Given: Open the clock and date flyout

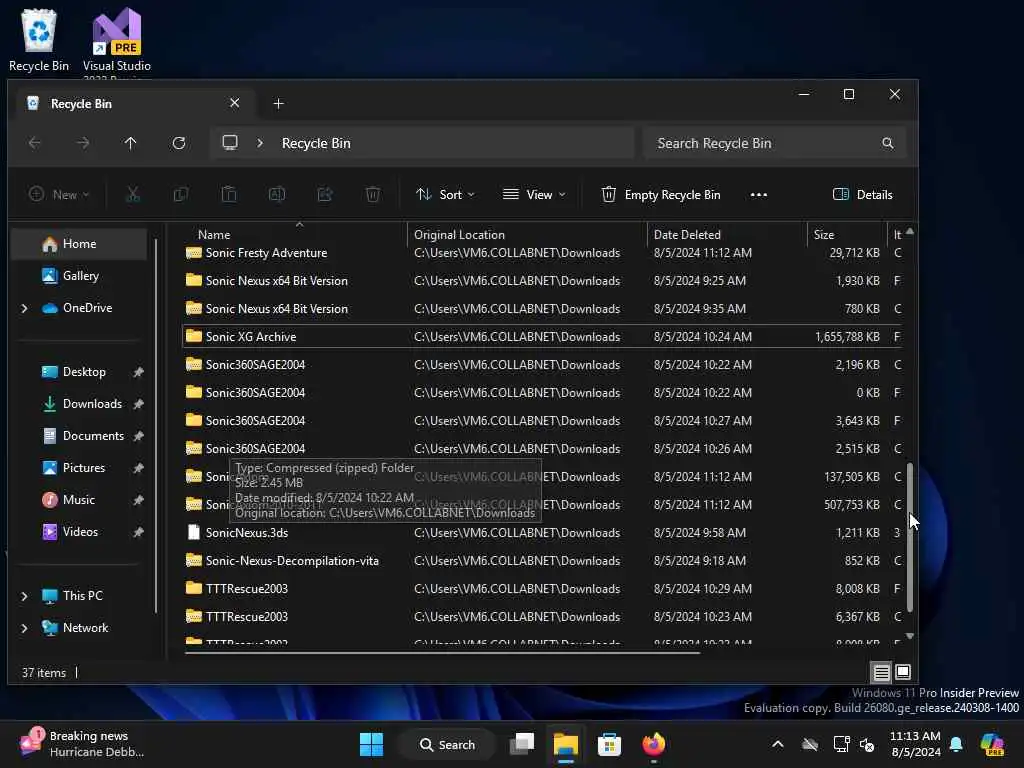Looking at the screenshot, I should [x=915, y=744].
